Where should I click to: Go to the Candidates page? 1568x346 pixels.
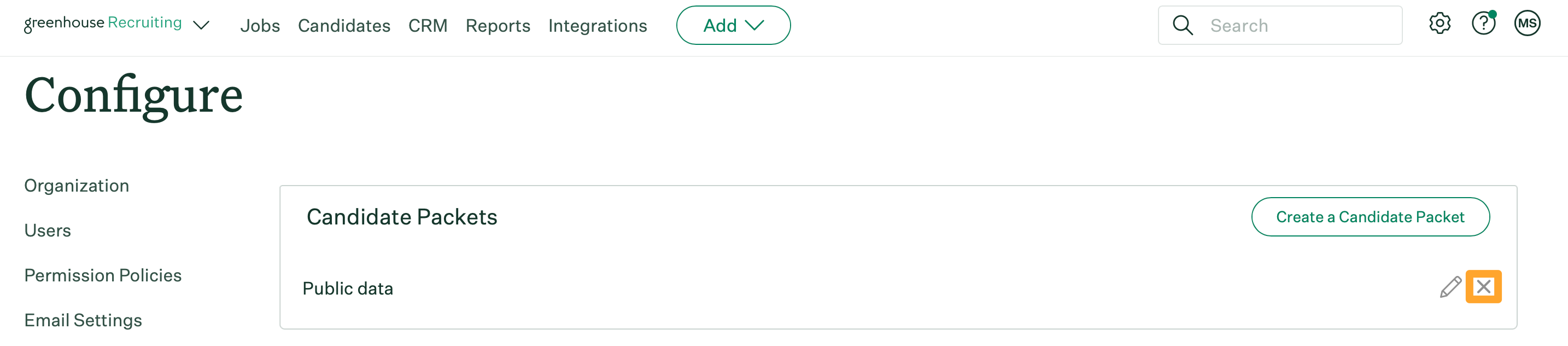tap(344, 26)
